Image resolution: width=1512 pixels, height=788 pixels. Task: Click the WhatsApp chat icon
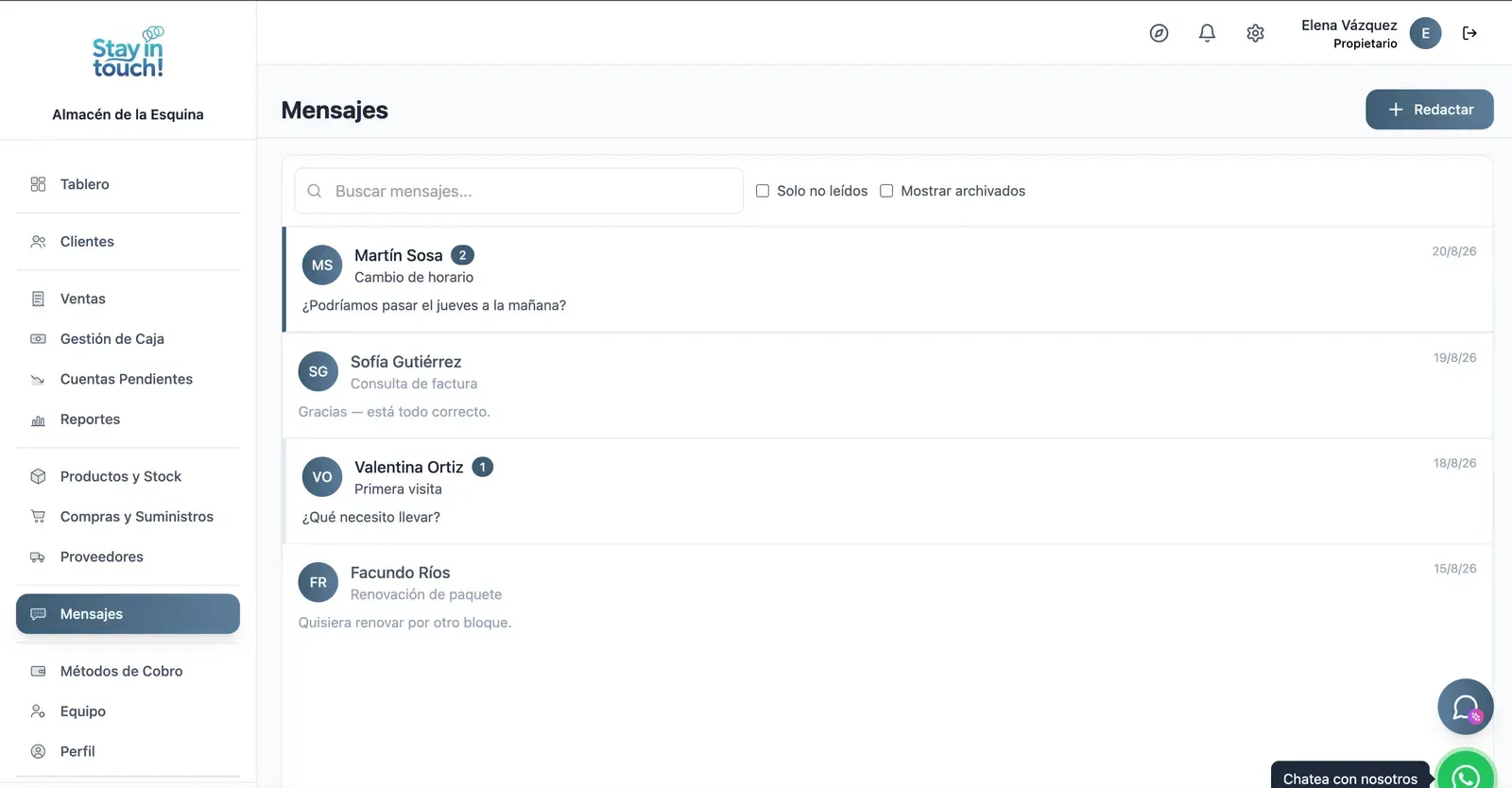[1466, 773]
